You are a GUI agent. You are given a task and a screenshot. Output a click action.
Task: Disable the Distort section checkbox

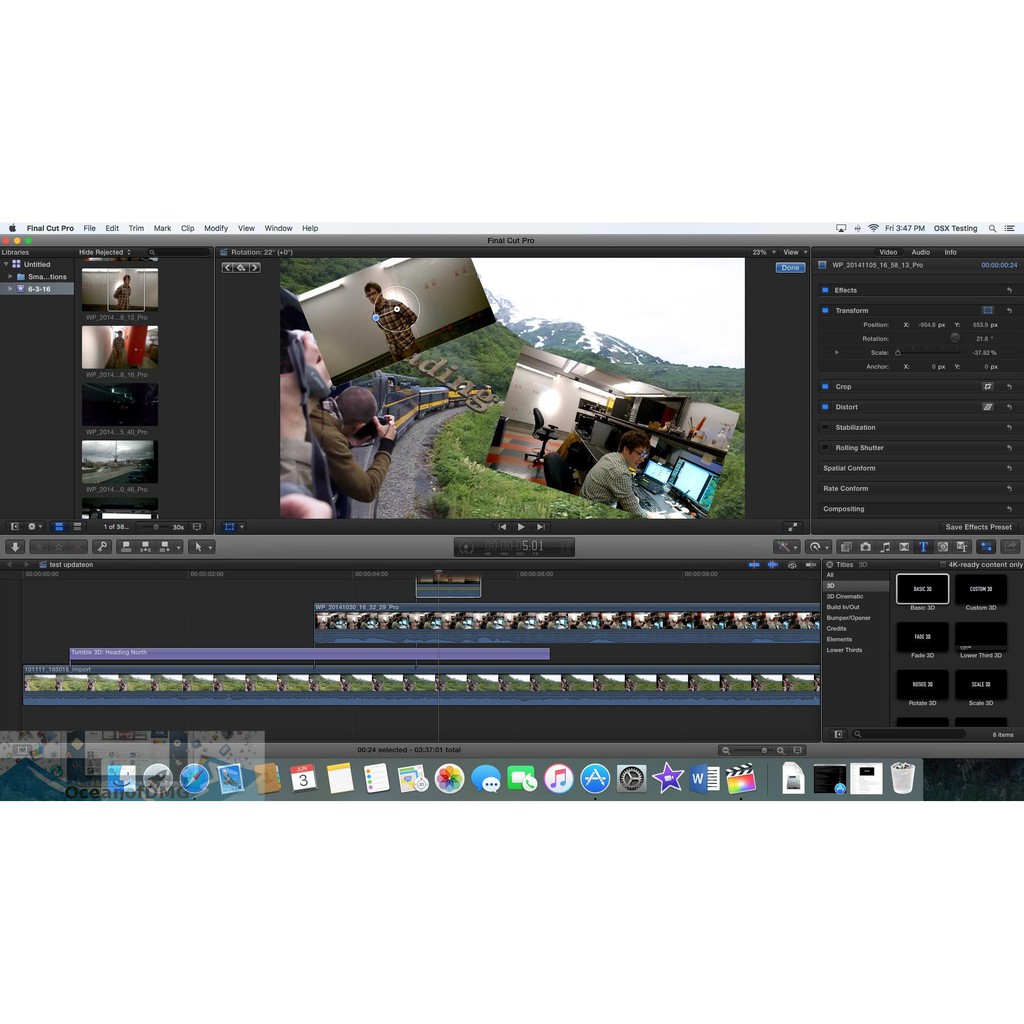(x=825, y=407)
